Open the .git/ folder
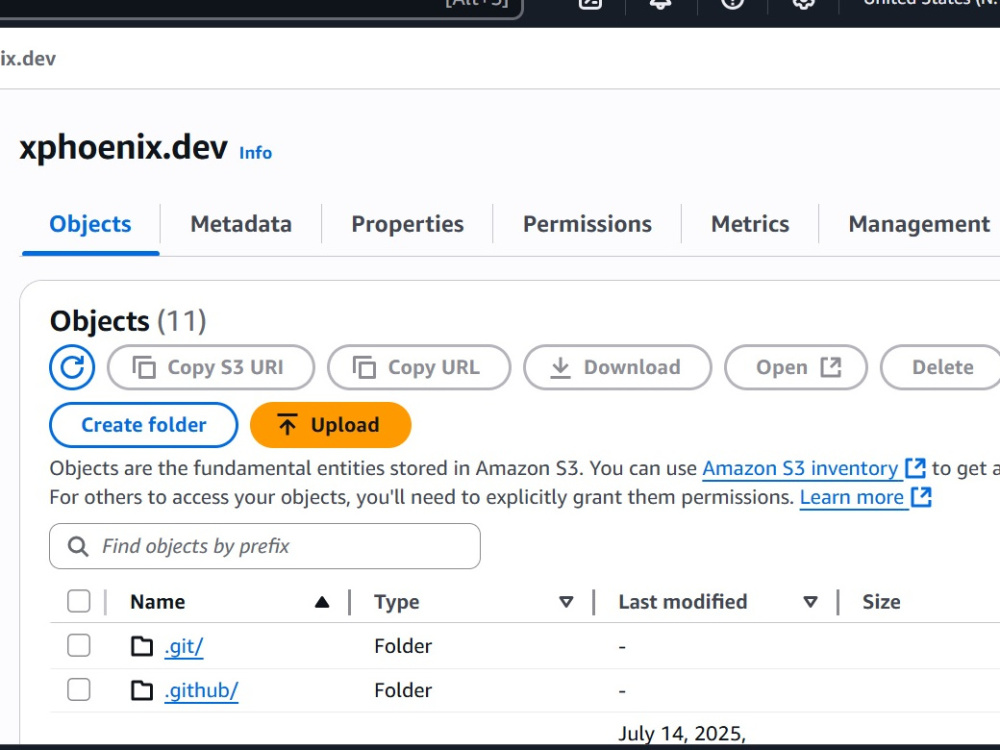 click(184, 647)
